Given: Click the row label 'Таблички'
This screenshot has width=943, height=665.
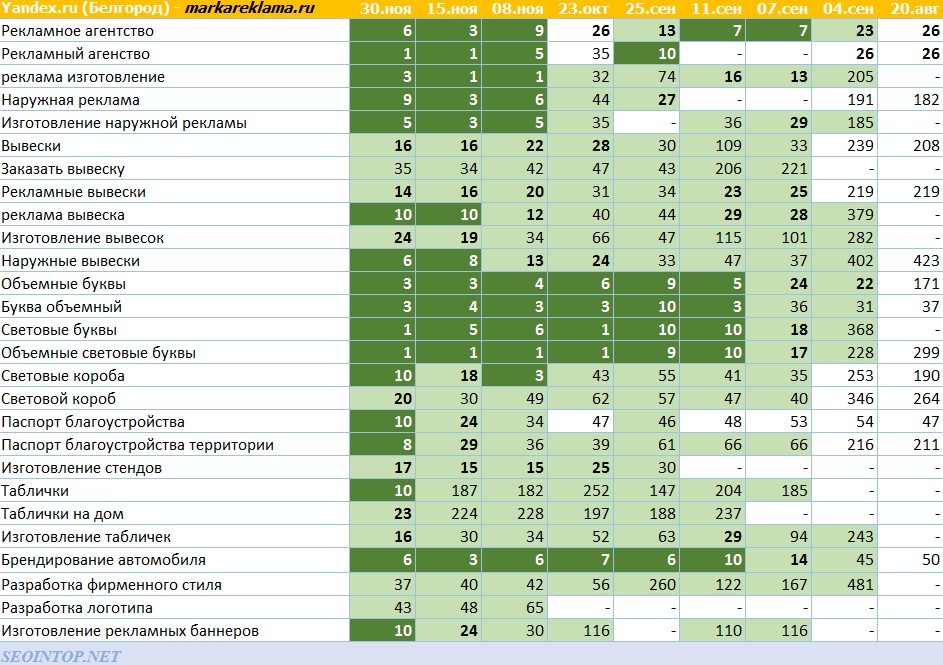Looking at the screenshot, I should click(35, 491).
